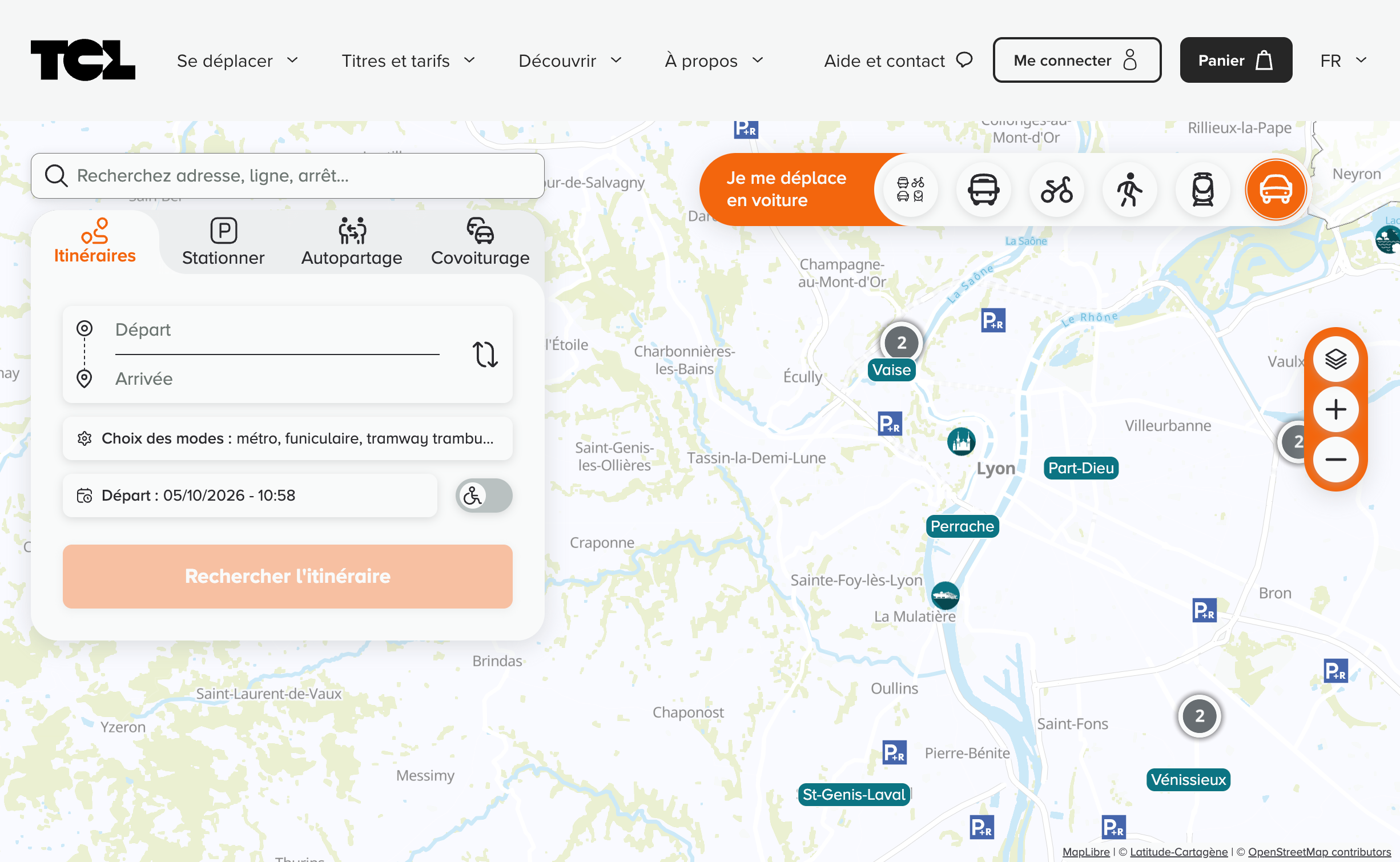Switch to the Itinéraires tab
The image size is (1400, 862).
(x=95, y=241)
